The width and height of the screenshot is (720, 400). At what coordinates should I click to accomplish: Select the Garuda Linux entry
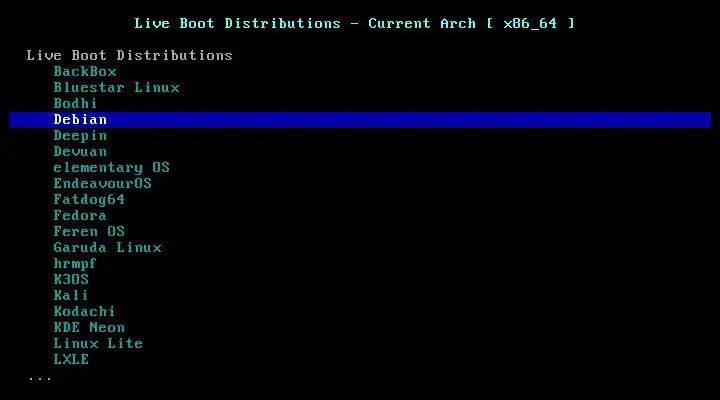coord(107,248)
